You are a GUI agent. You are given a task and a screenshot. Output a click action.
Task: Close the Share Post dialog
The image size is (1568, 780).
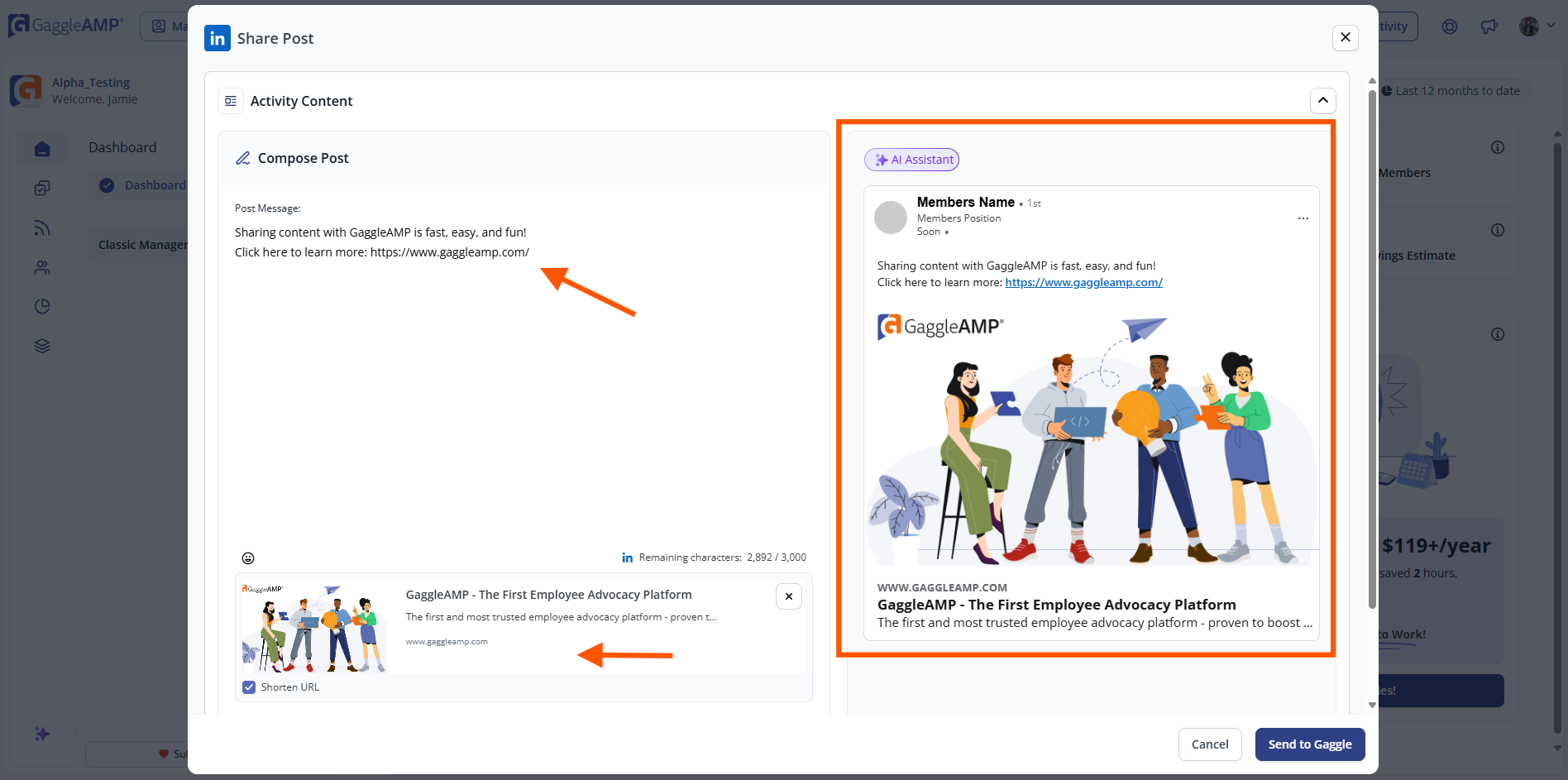(1345, 37)
